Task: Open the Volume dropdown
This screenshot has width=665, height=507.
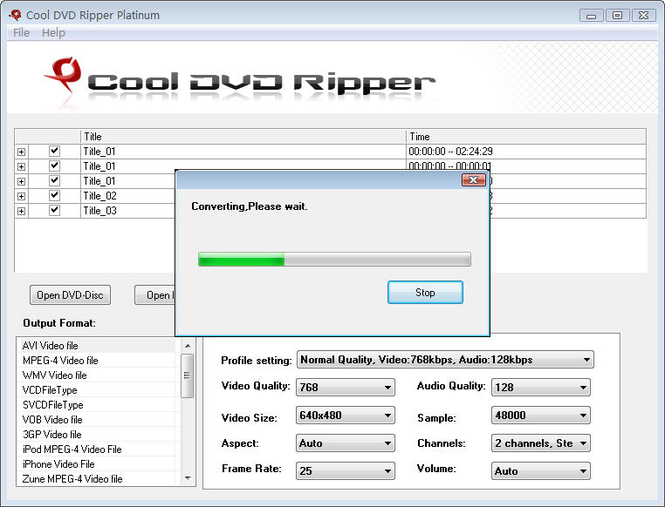Action: click(x=541, y=471)
